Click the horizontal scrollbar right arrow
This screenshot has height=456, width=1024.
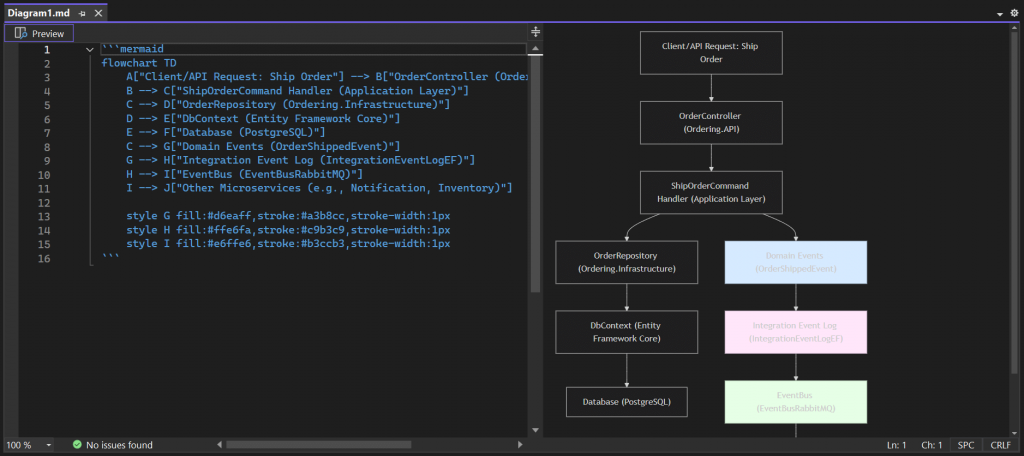(x=520, y=445)
